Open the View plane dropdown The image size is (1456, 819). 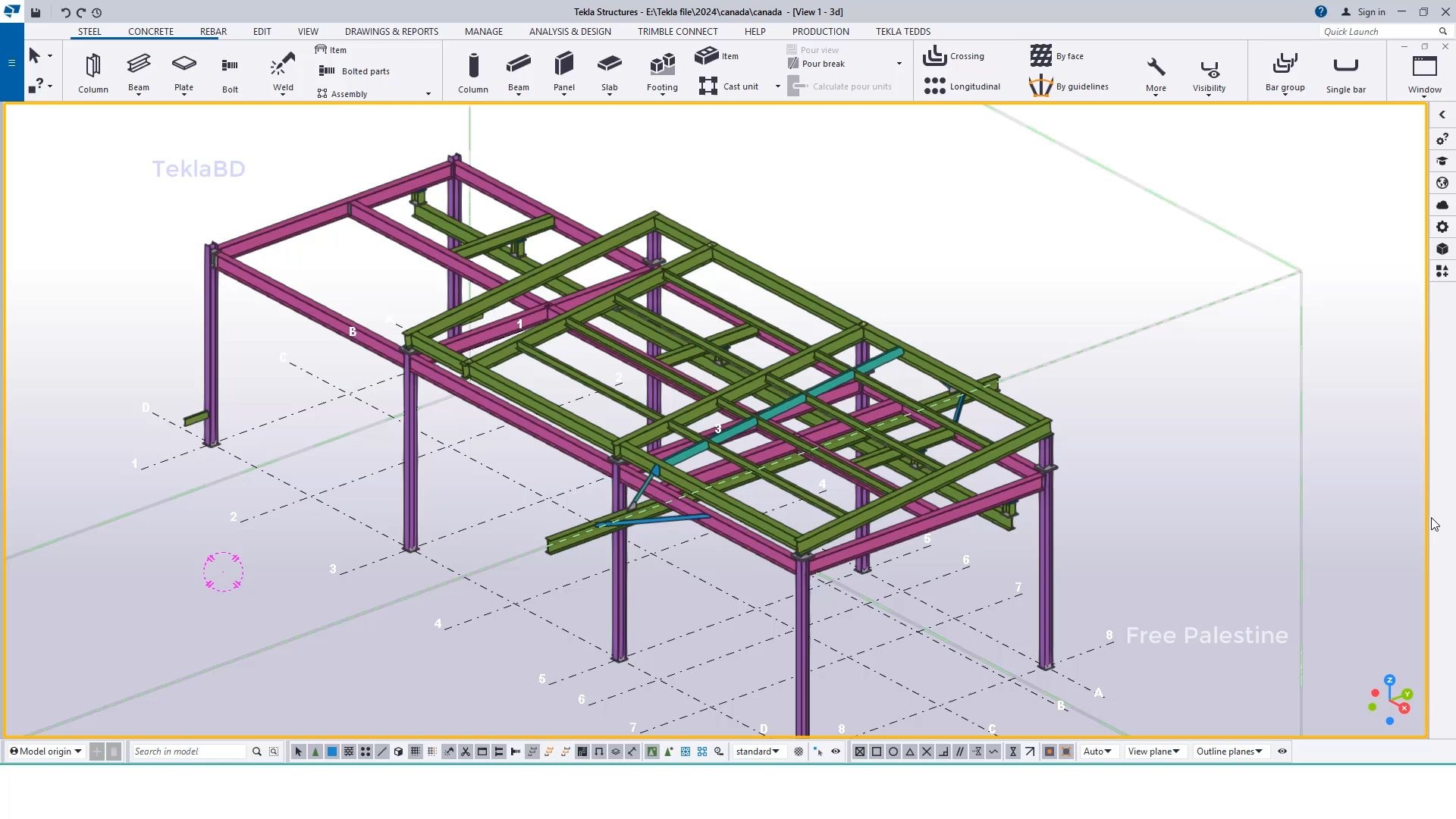(x=1153, y=752)
